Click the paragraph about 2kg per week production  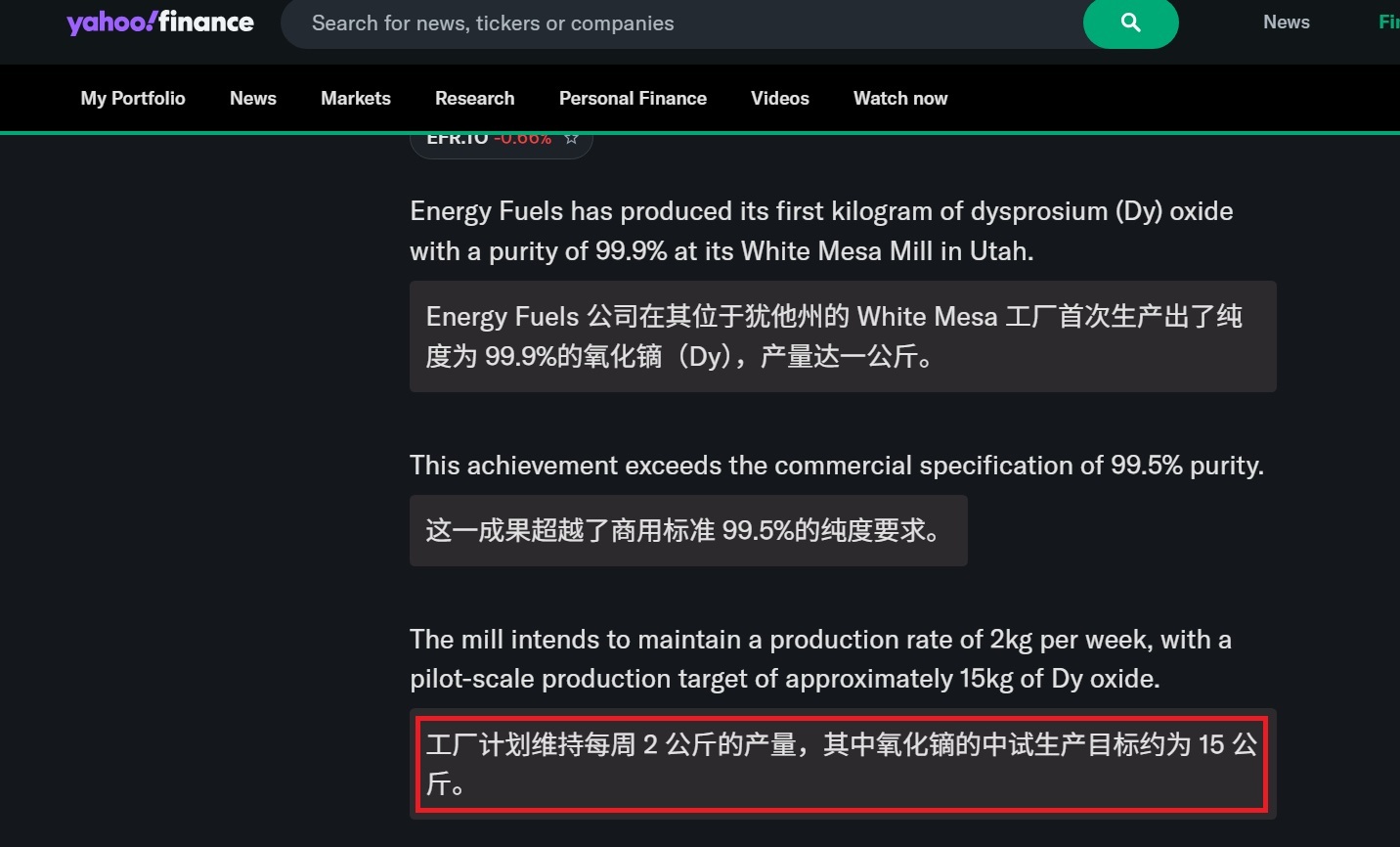(x=820, y=659)
